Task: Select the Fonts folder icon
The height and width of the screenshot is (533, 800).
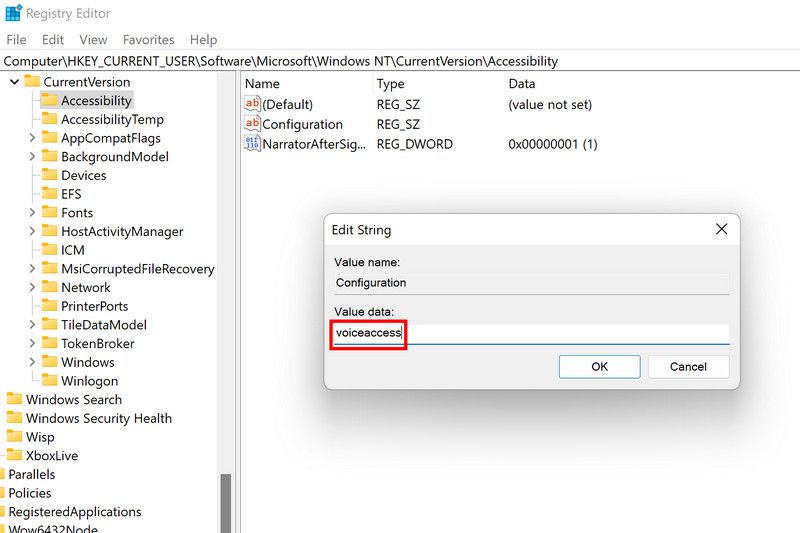Action: 49,212
